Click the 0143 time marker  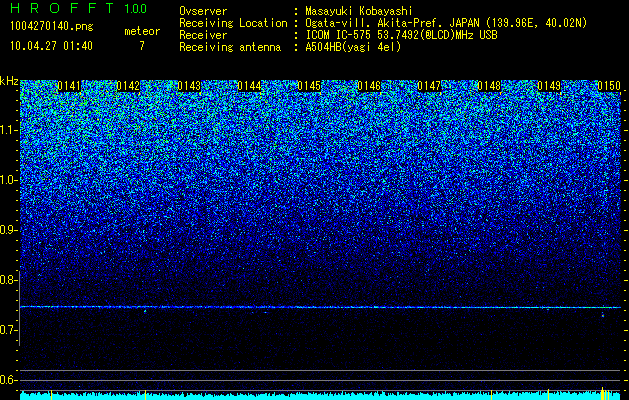coord(189,86)
